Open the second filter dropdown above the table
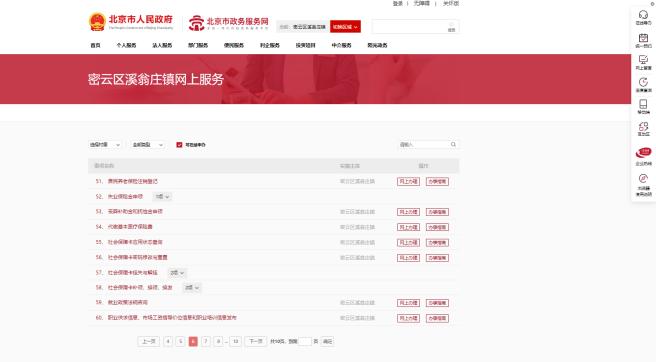The image size is (656, 362). point(147,145)
